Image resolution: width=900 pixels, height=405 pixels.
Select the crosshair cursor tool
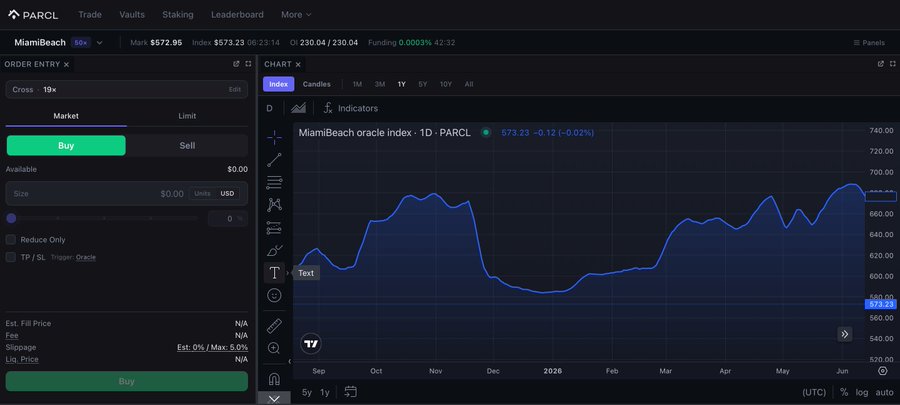tap(274, 137)
